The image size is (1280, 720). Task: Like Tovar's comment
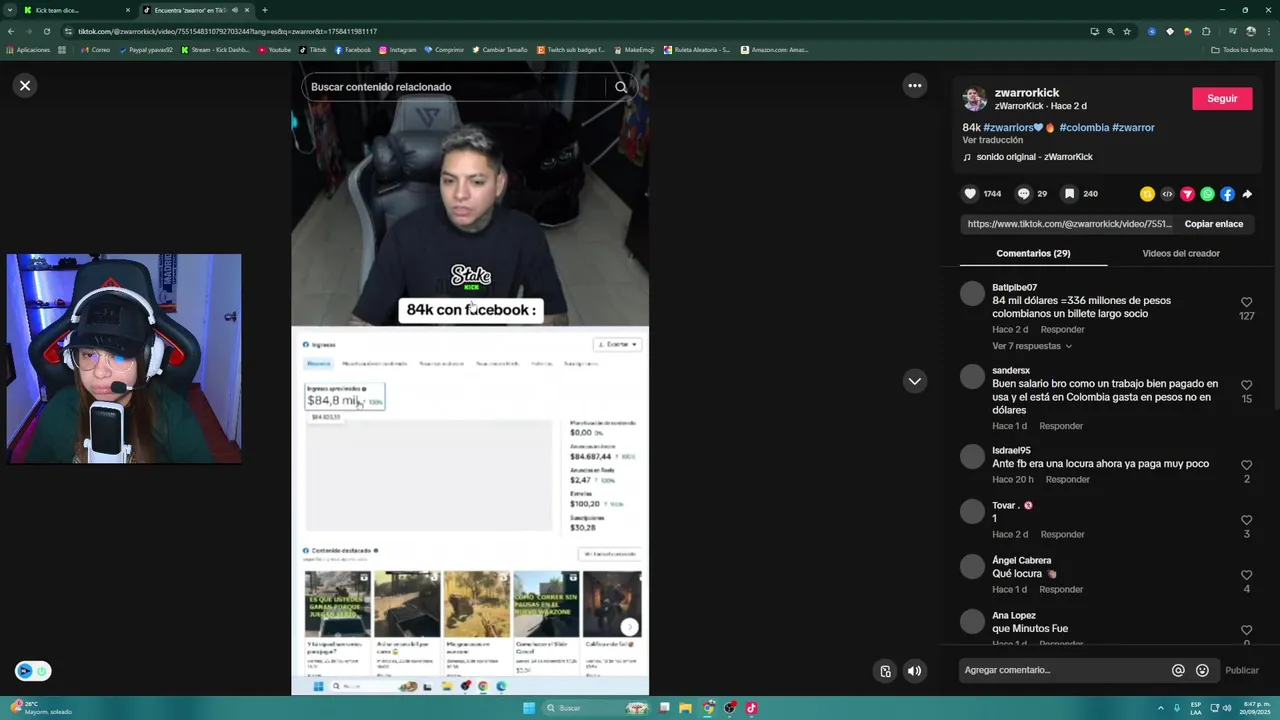[1246, 520]
